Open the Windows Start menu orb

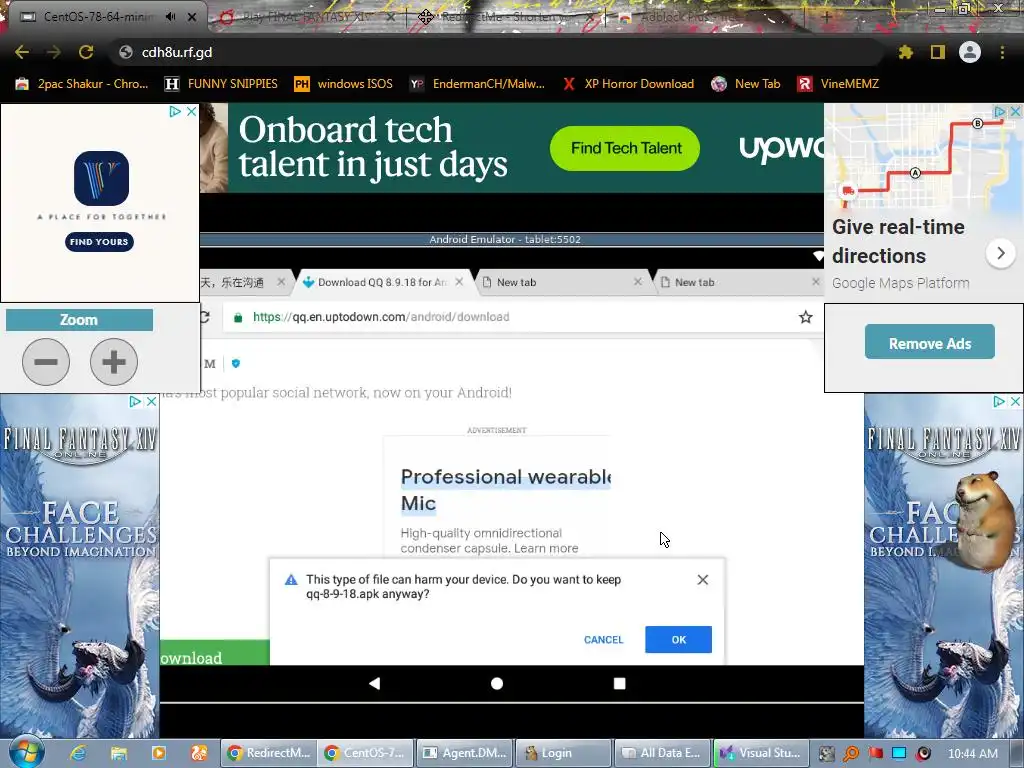click(27, 754)
